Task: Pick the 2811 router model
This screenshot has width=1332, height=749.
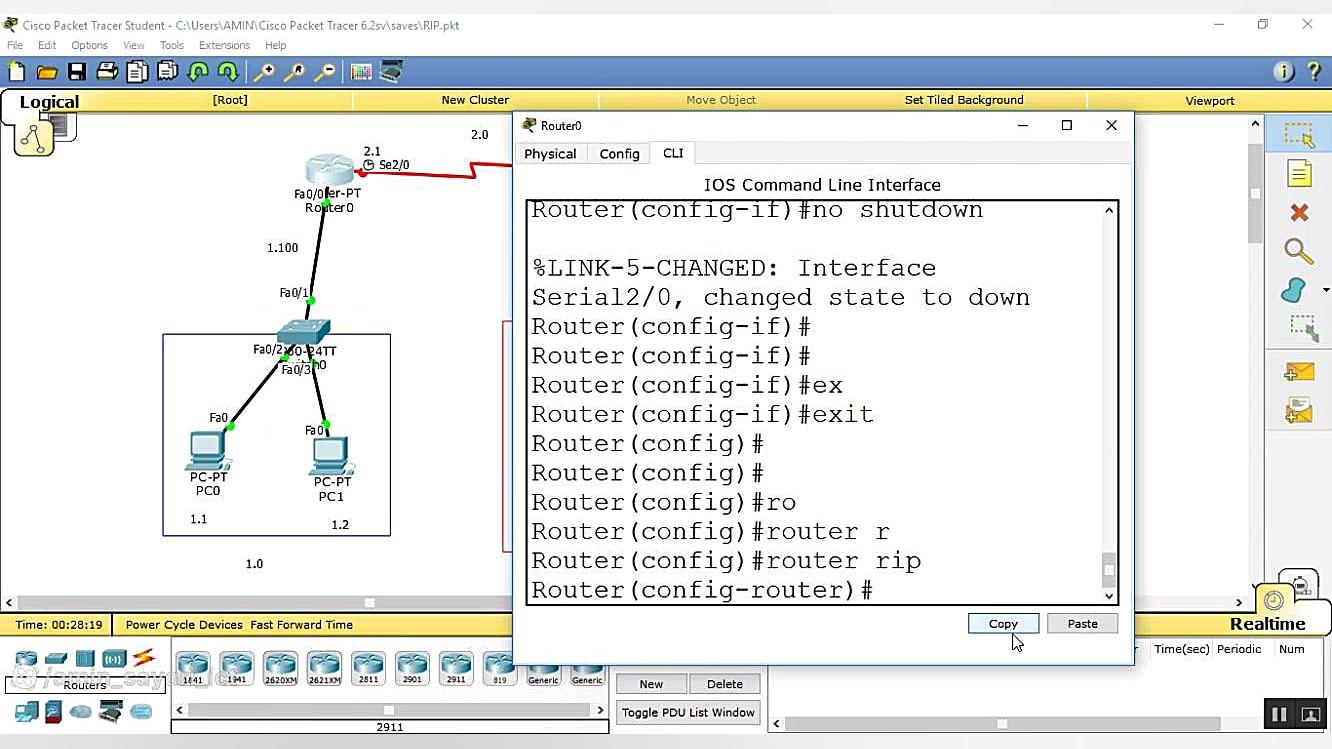Action: point(368,668)
